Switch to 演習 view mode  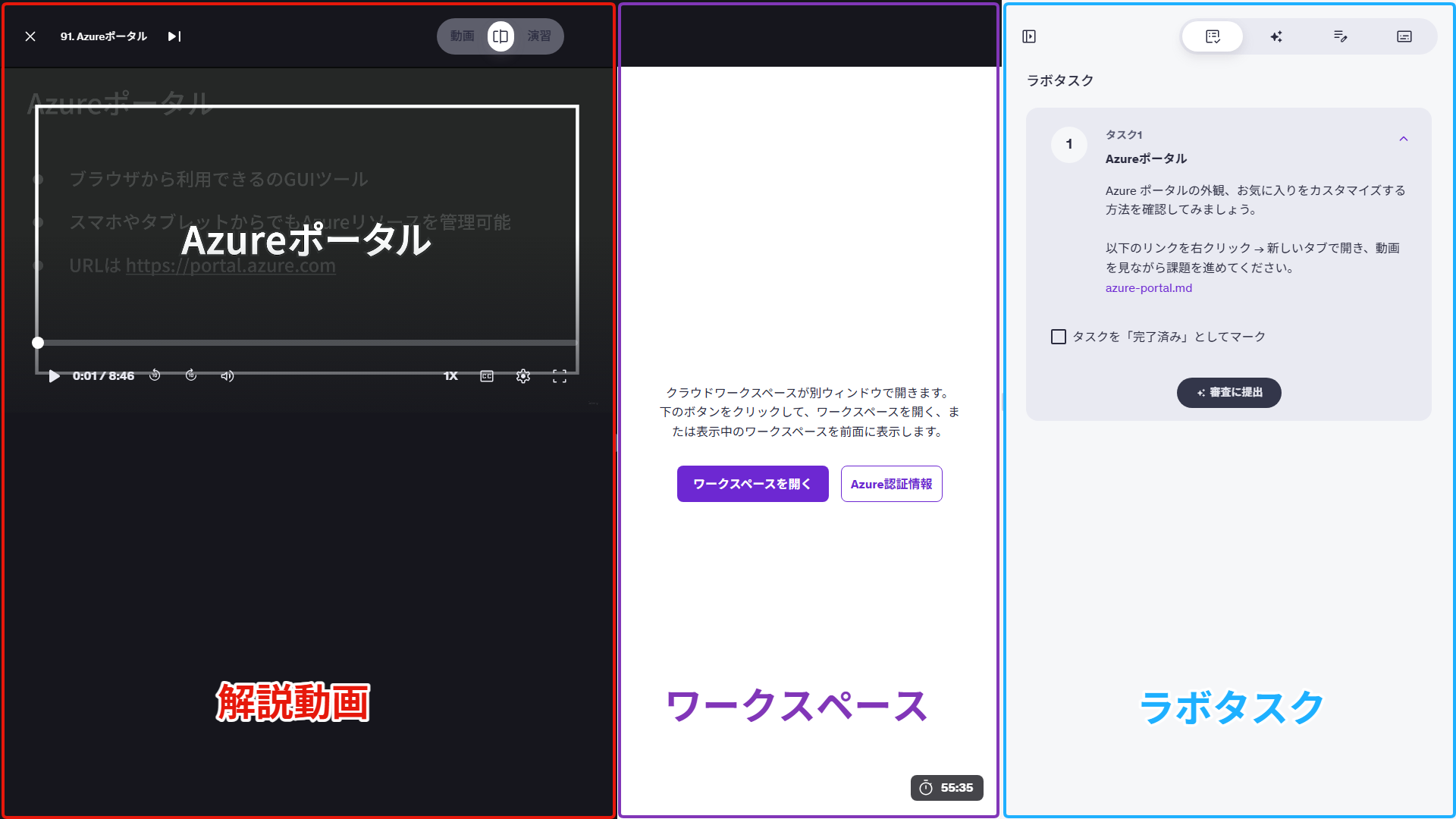pos(539,36)
